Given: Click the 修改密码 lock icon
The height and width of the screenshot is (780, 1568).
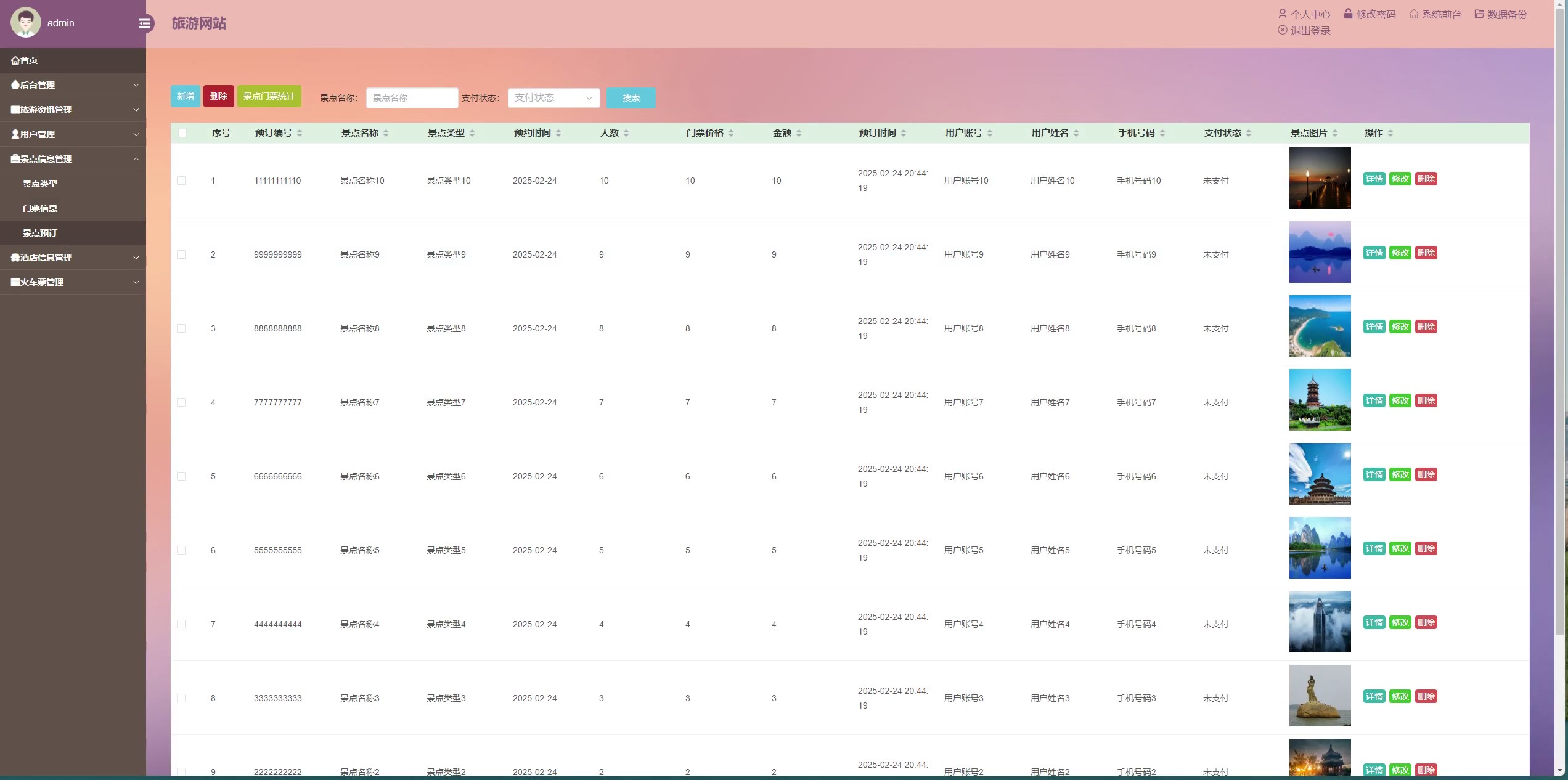Looking at the screenshot, I should (1348, 14).
